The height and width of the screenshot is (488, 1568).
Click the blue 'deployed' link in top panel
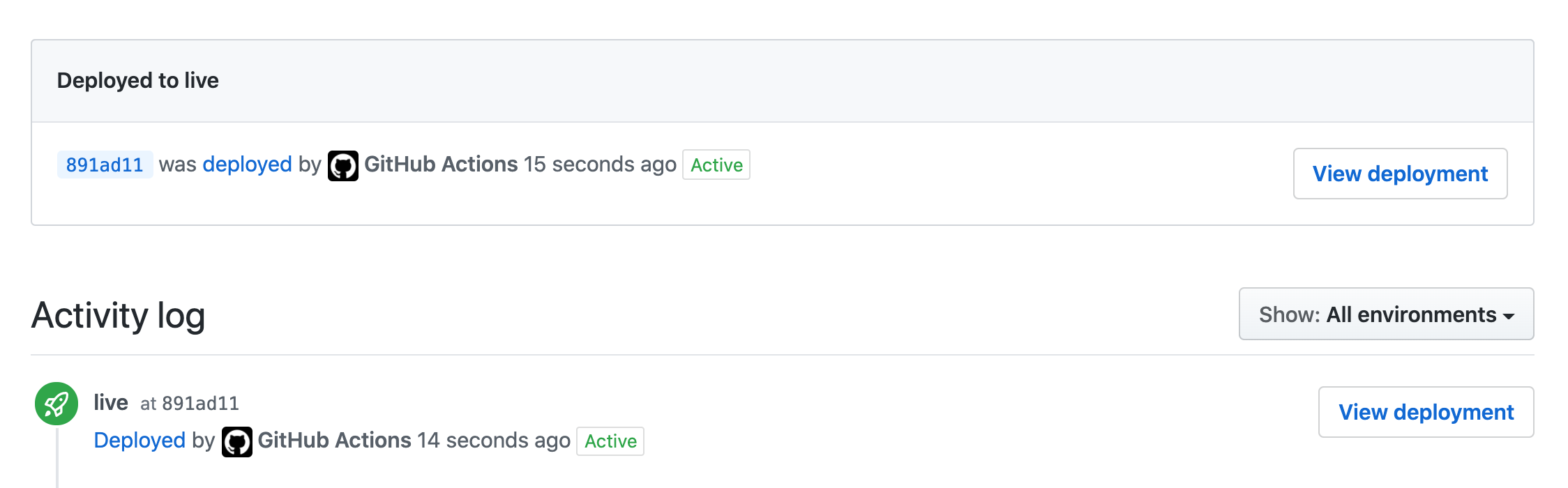[247, 165]
